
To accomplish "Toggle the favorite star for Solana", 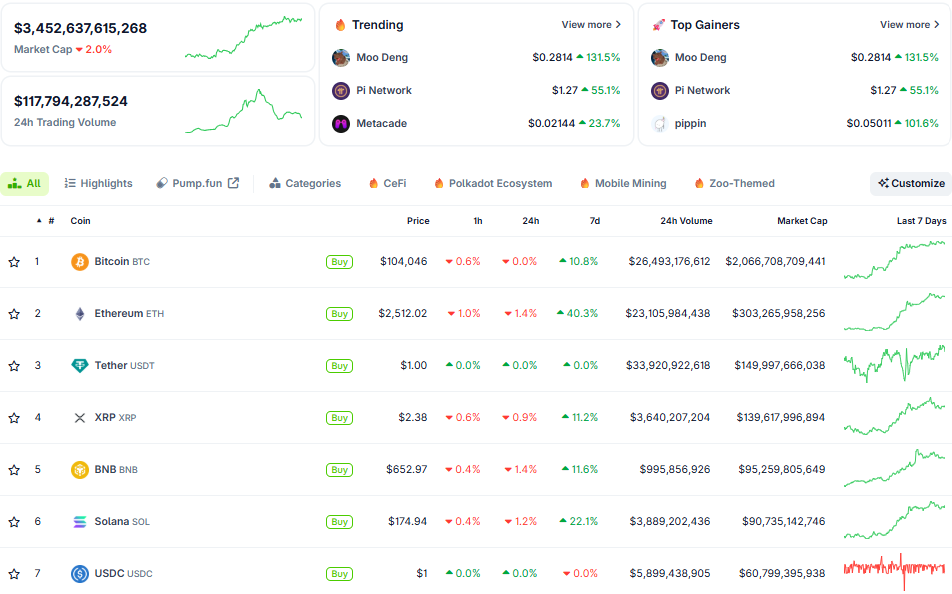I will [x=14, y=522].
